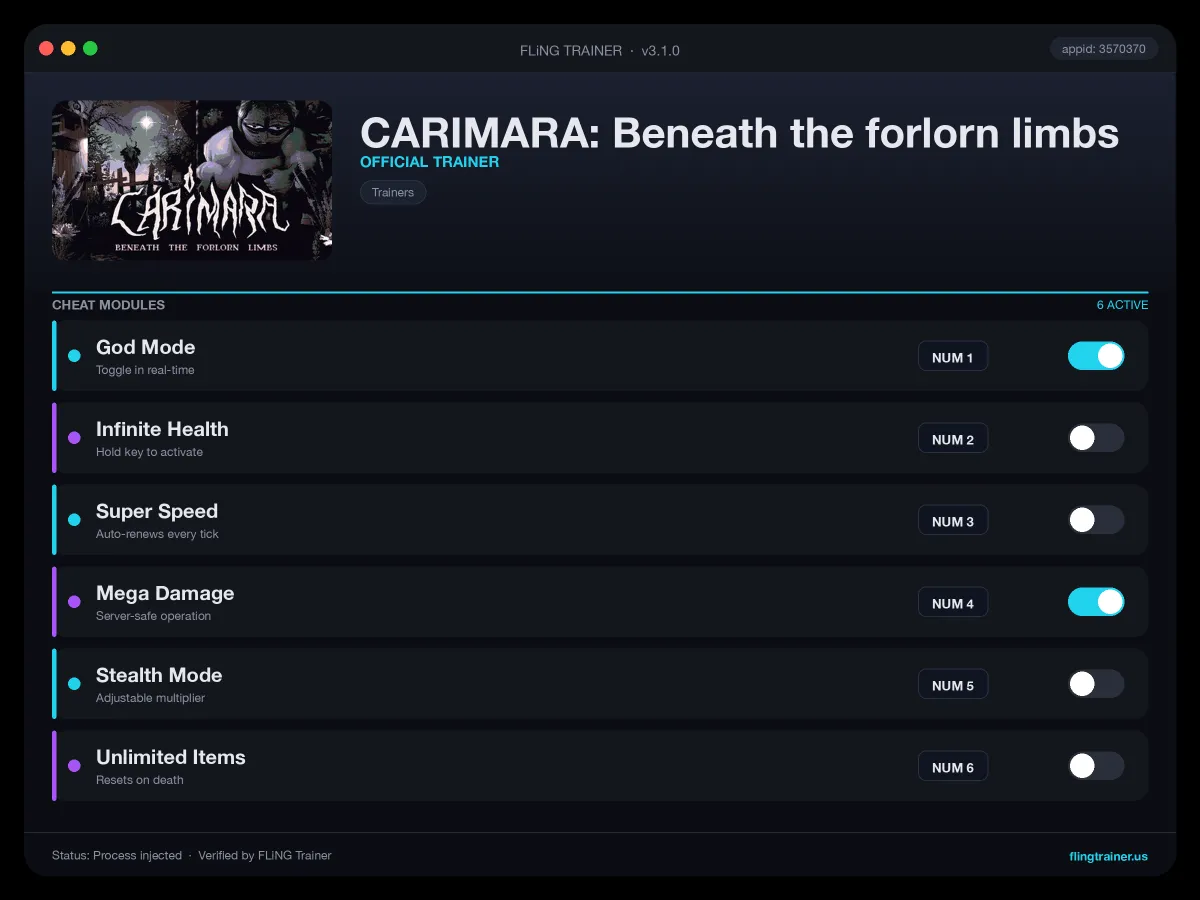This screenshot has height=900, width=1200.
Task: Click the NUM 4 hotkey button
Action: tap(953, 603)
